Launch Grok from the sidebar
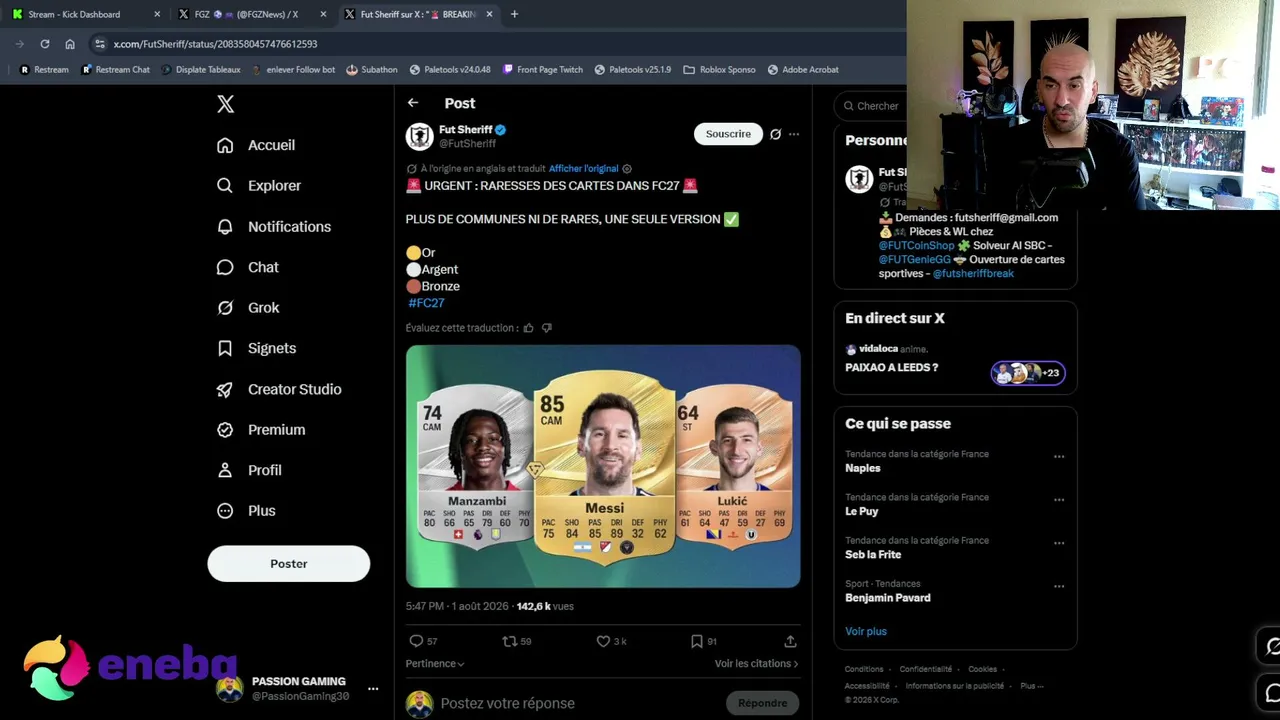 click(248, 308)
